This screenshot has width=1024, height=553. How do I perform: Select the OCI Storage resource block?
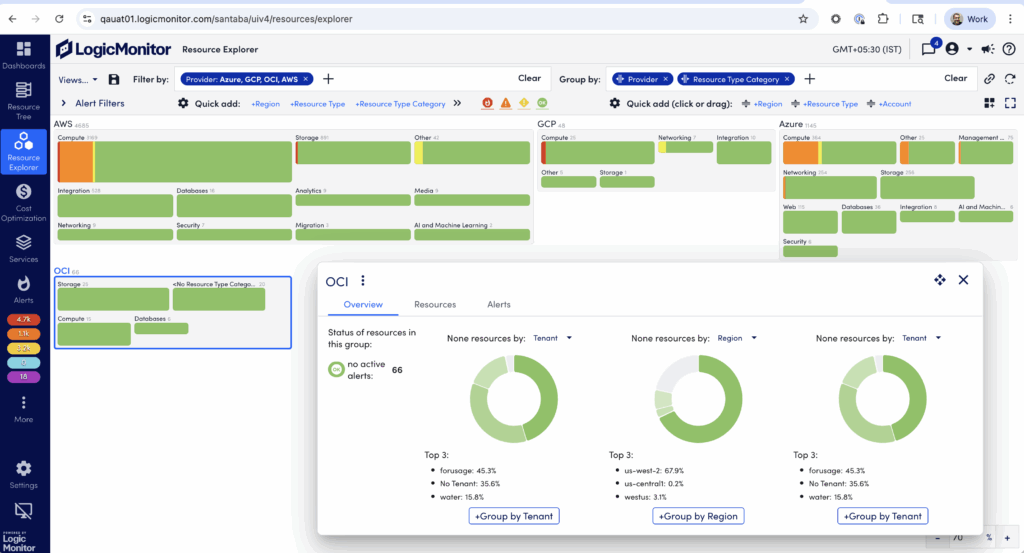(x=113, y=299)
